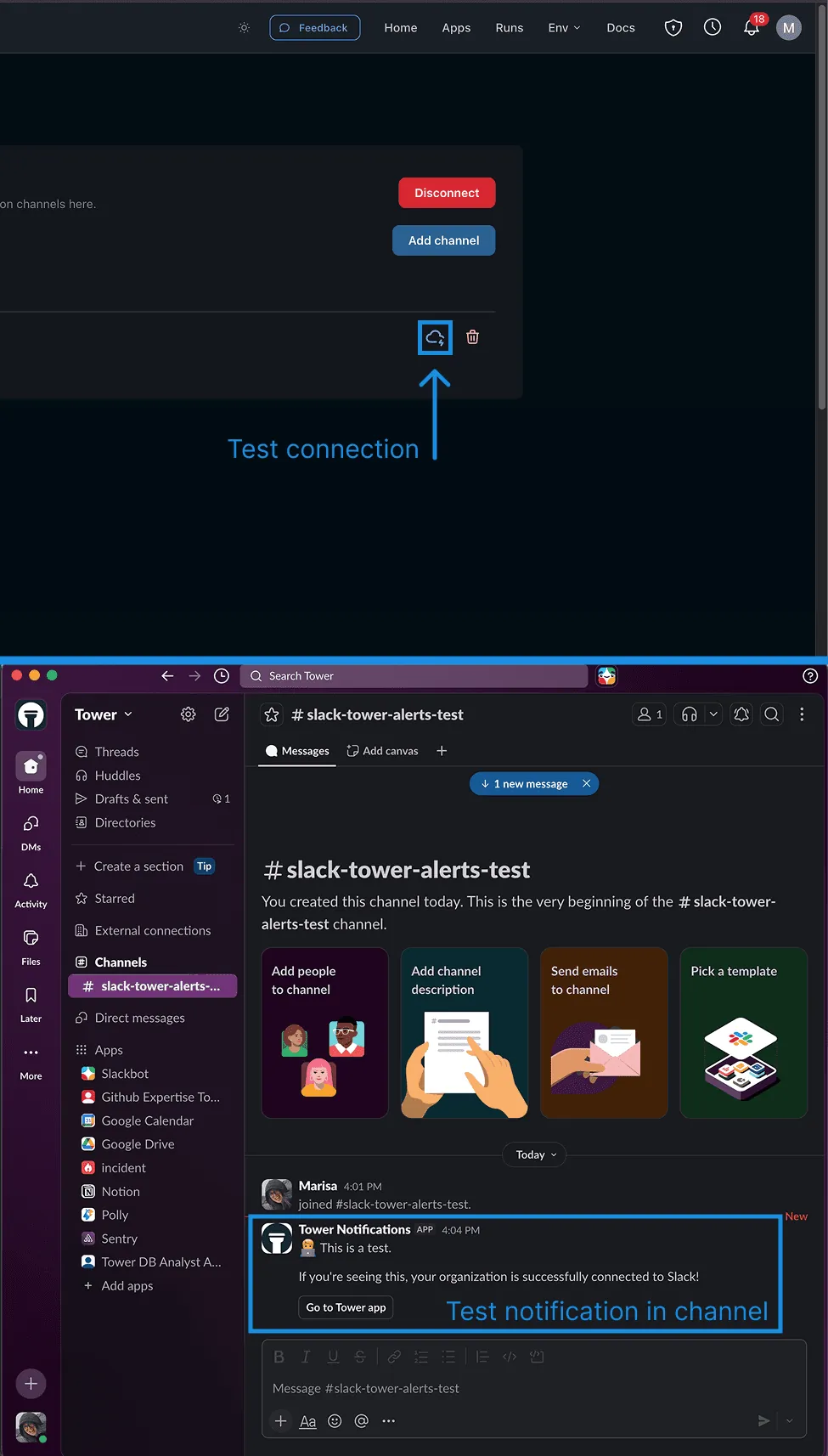Open the M user avatar menu

point(789,28)
